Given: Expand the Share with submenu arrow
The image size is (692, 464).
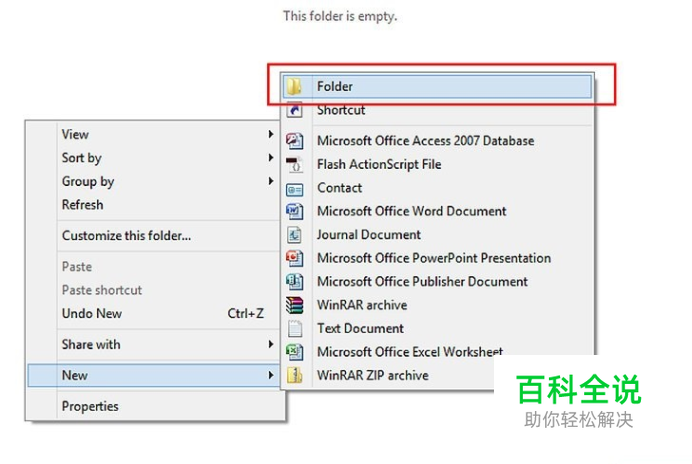Looking at the screenshot, I should [x=271, y=344].
